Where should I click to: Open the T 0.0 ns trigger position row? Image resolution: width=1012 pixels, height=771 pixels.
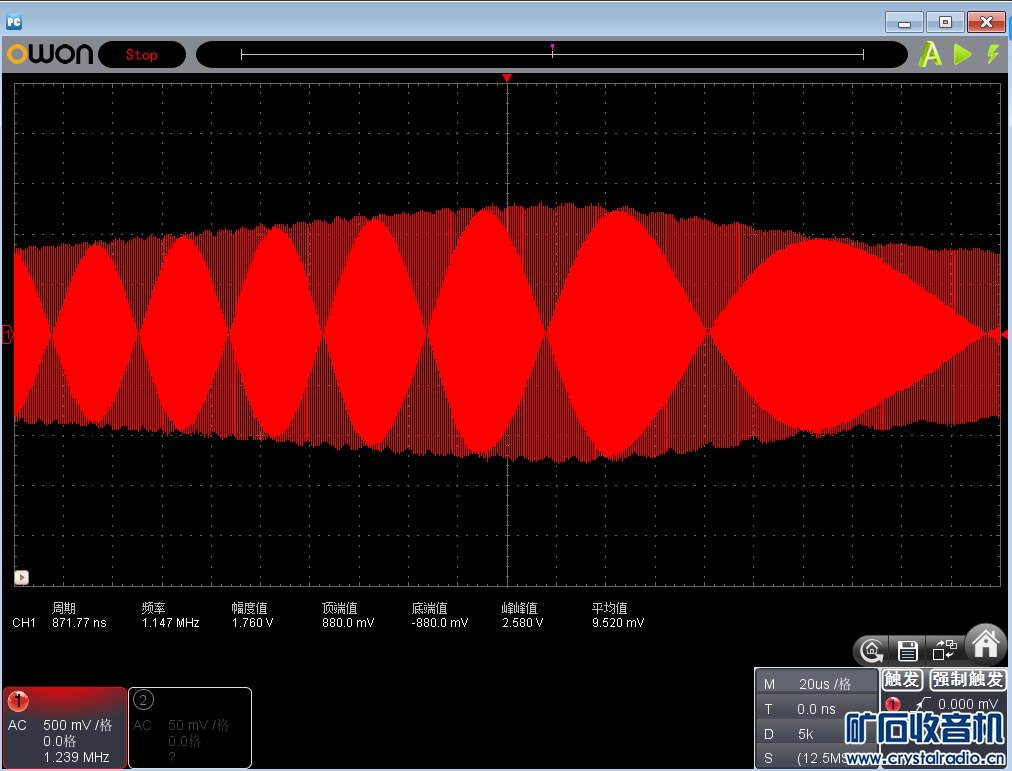point(815,709)
